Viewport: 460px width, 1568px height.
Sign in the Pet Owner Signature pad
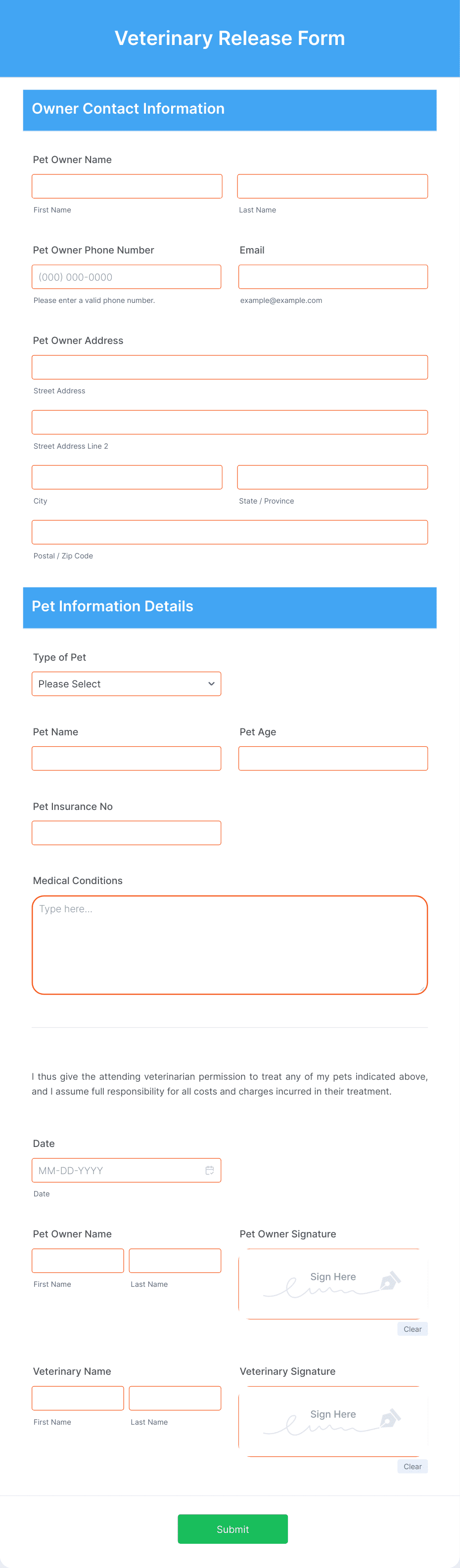pos(333,1284)
